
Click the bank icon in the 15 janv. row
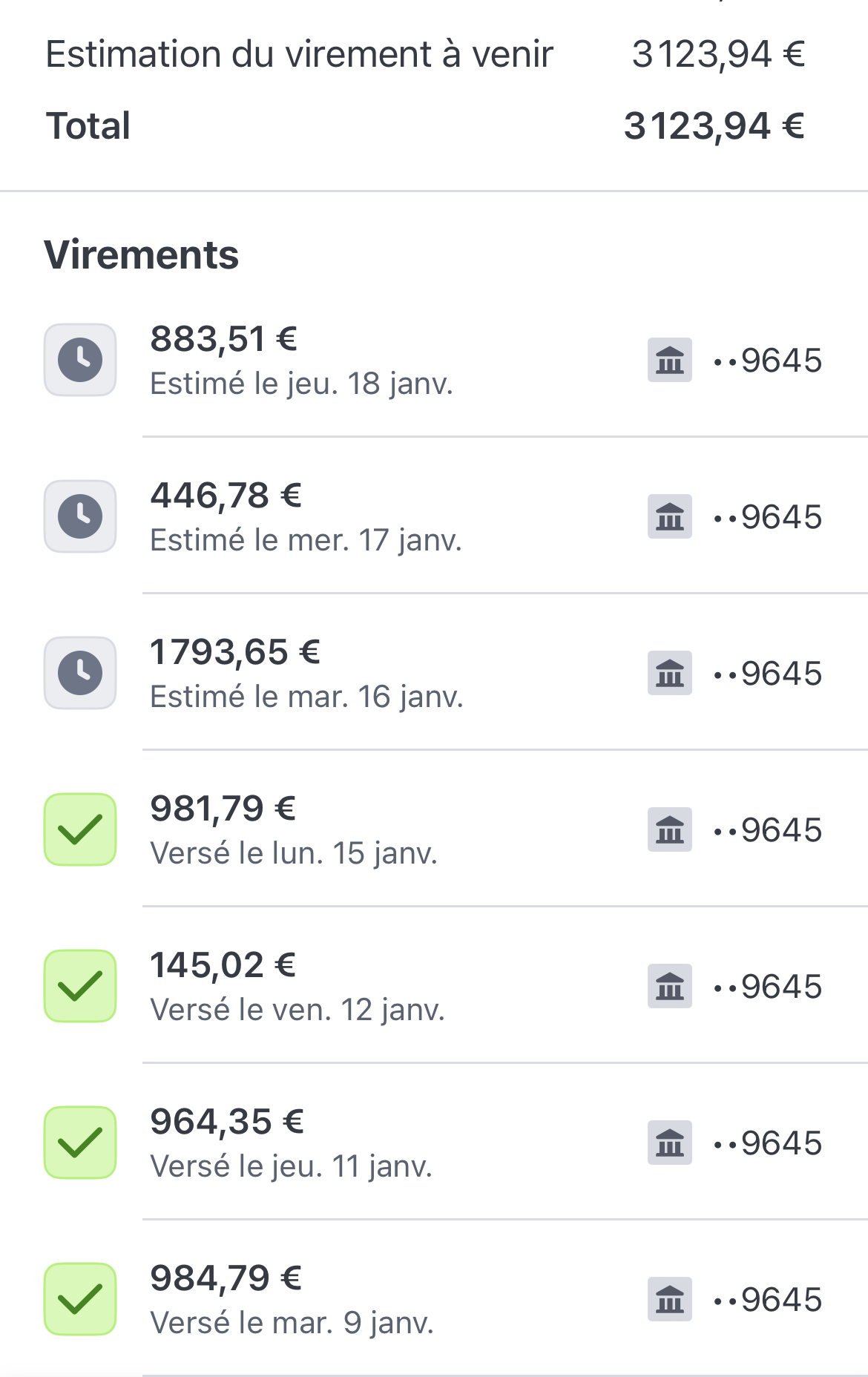click(x=669, y=829)
